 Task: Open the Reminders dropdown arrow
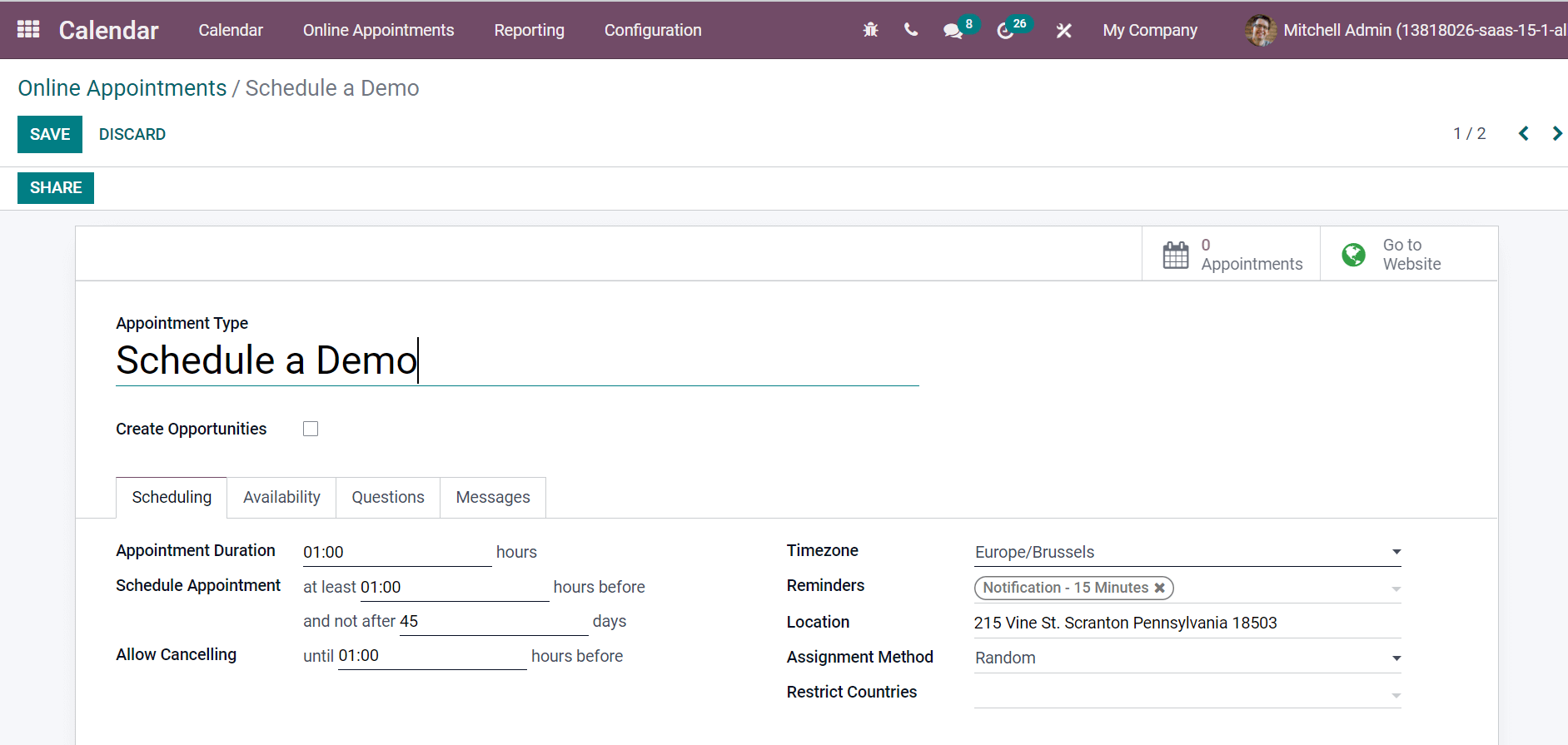[x=1396, y=589]
